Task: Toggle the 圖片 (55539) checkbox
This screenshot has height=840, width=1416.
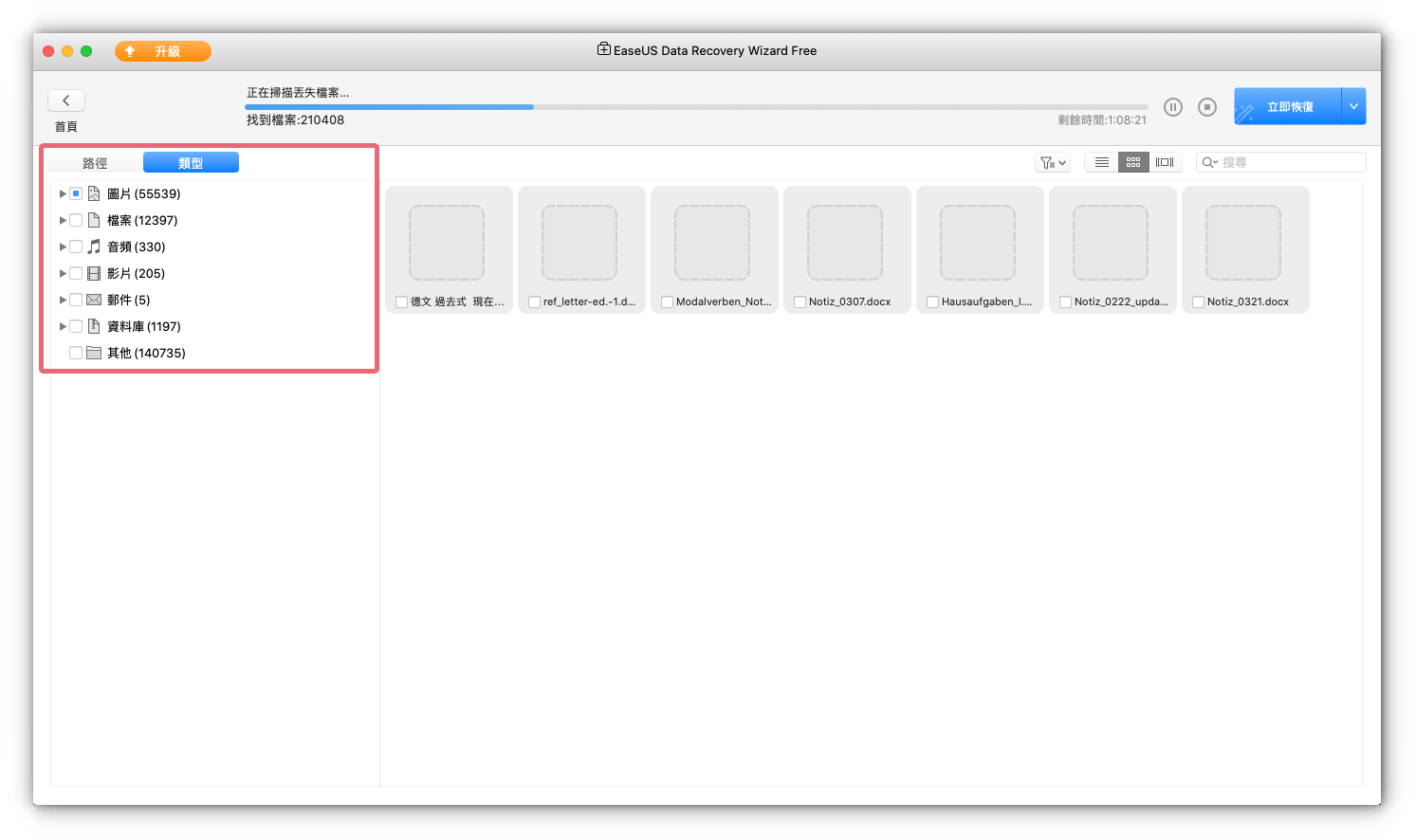Action: pos(76,193)
